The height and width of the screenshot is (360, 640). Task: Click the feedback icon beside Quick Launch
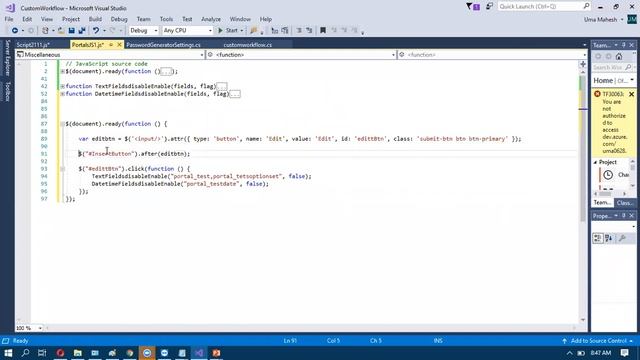[x=489, y=7]
